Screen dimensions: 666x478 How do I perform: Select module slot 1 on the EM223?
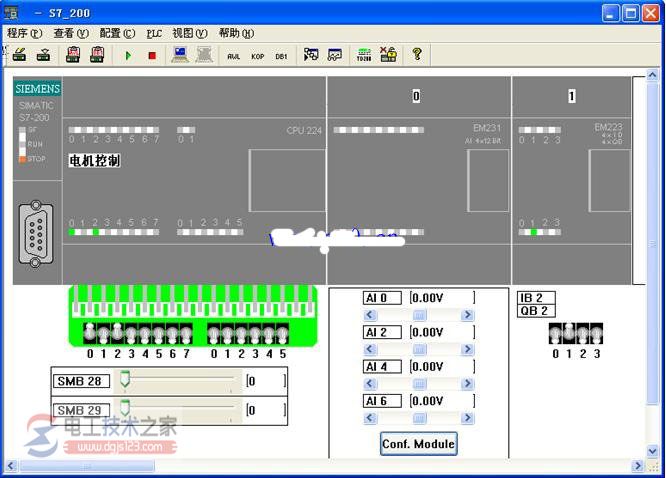coord(572,96)
